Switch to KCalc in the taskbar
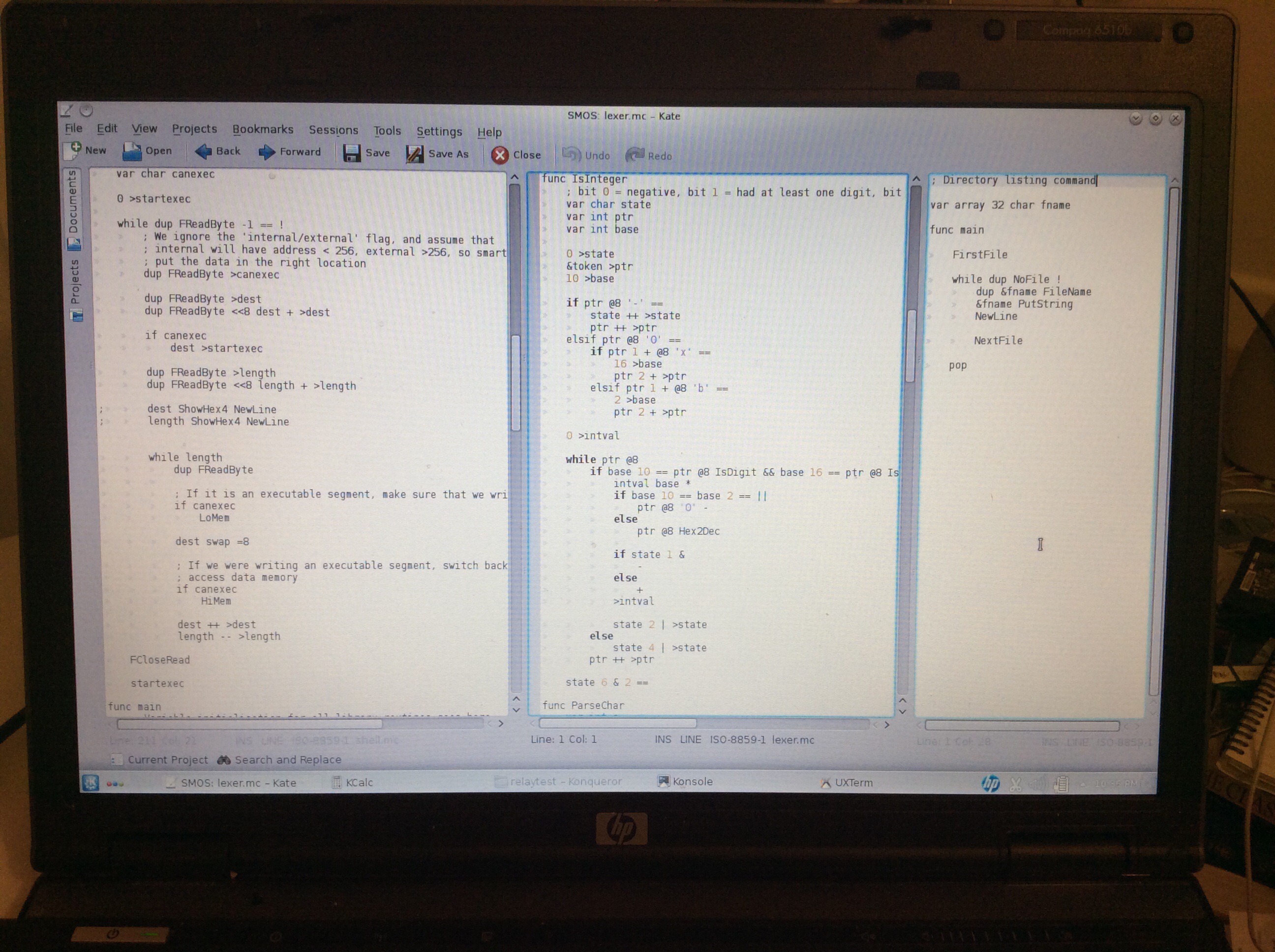 [x=353, y=782]
